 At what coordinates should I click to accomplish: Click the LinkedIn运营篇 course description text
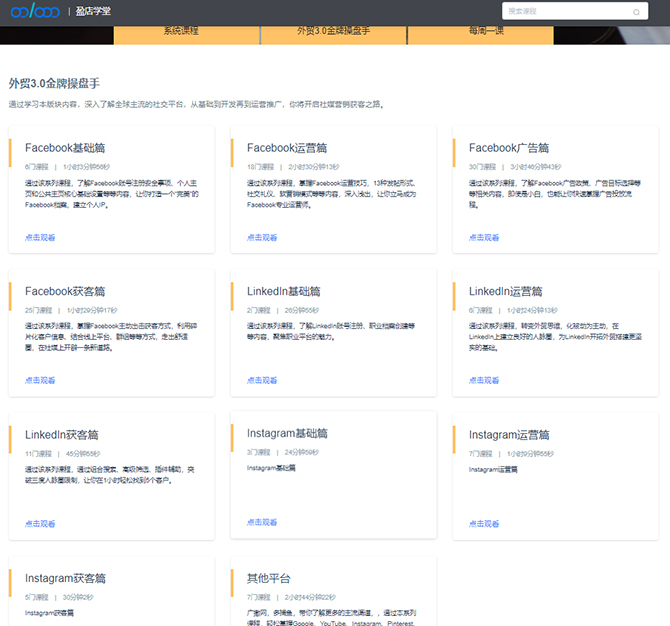pos(555,337)
